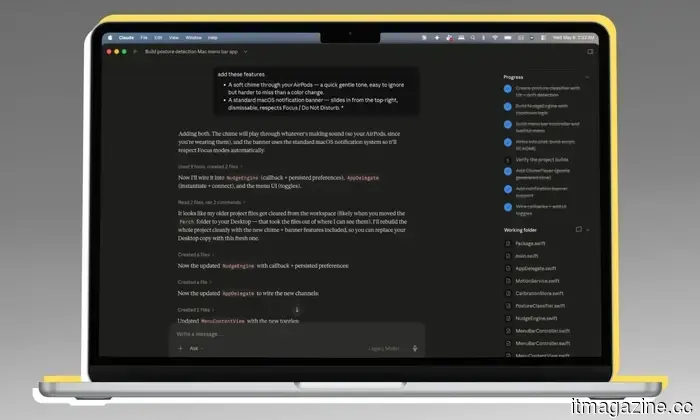This screenshot has height=420, width=700.
Task: Click the check circle for "Create posture classifier"
Action: pos(508,89)
